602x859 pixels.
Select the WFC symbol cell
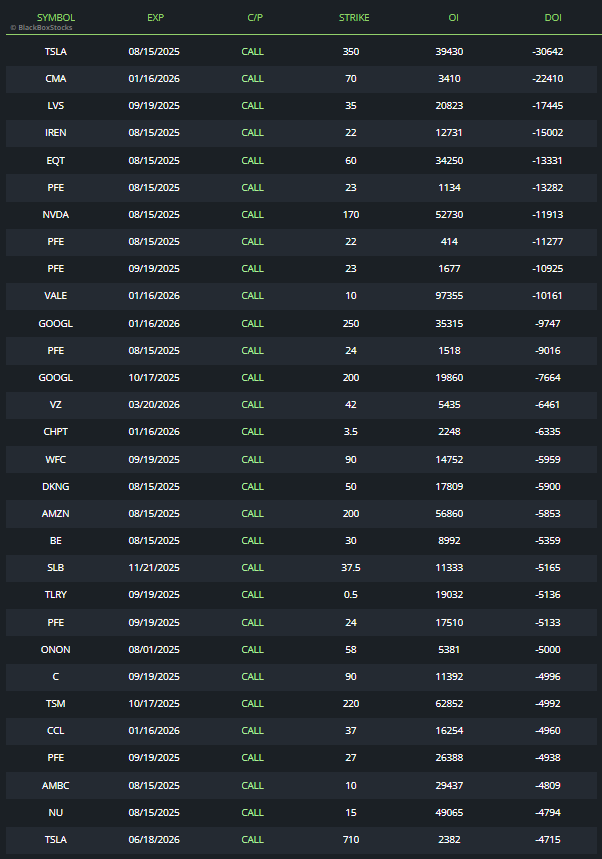click(x=56, y=459)
